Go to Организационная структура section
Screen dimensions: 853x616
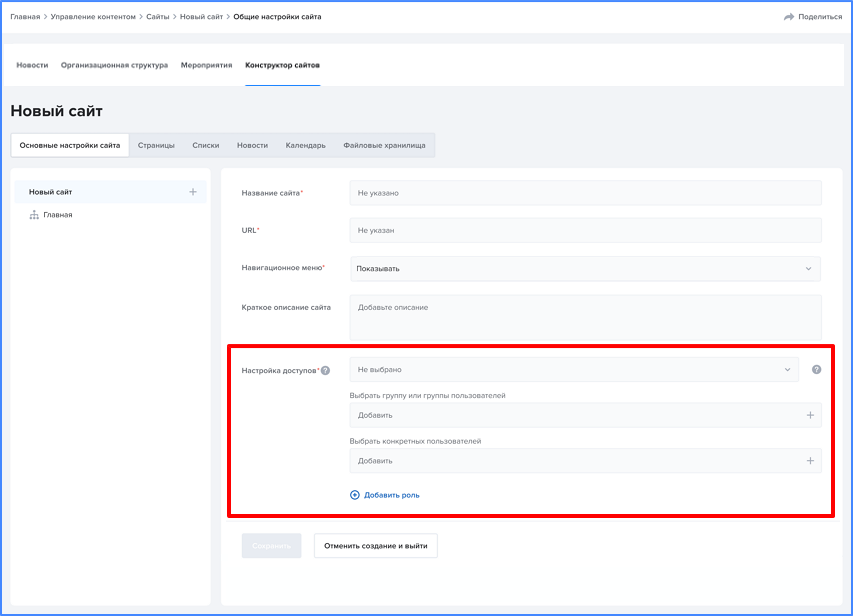coord(114,65)
